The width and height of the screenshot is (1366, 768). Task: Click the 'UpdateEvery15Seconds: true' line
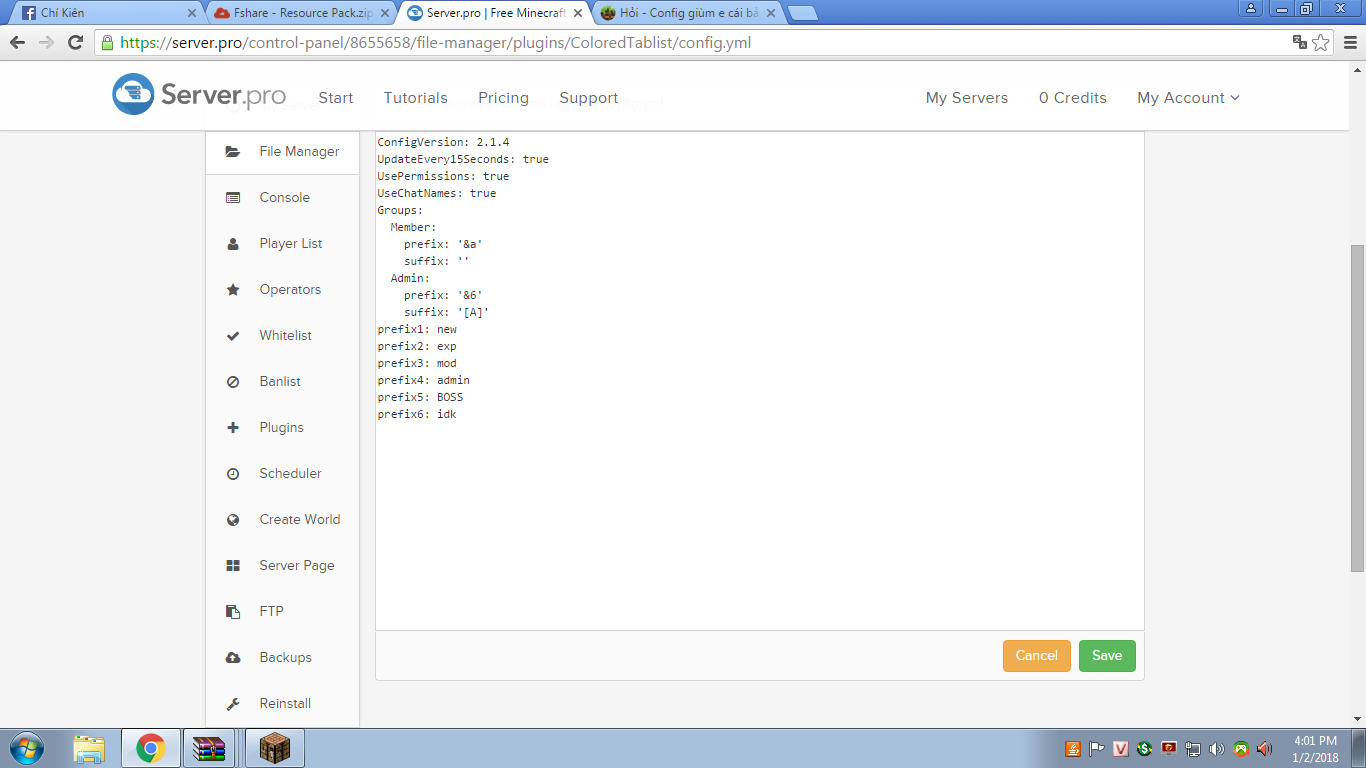[463, 159]
